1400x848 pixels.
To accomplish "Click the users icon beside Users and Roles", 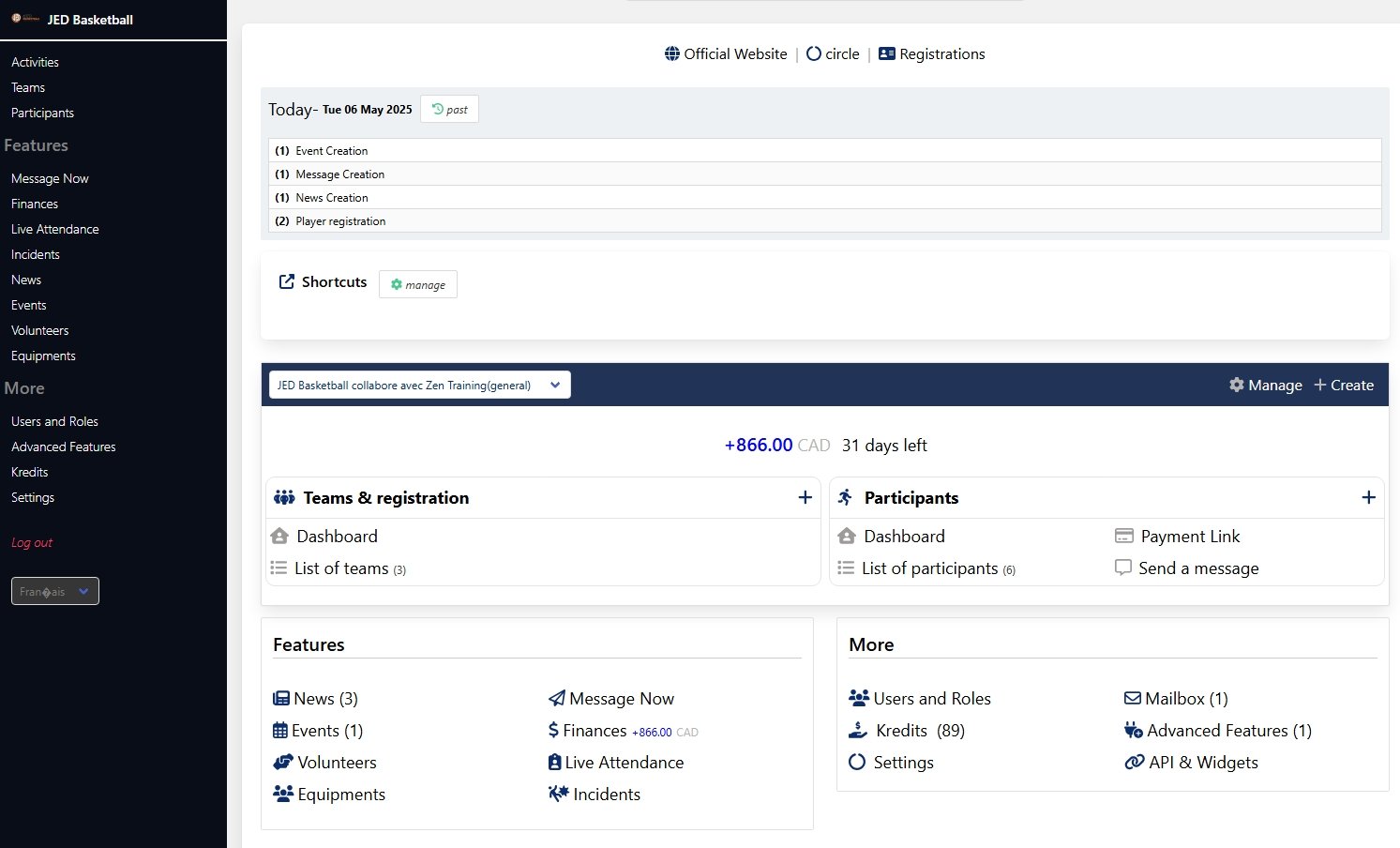I will click(x=859, y=698).
